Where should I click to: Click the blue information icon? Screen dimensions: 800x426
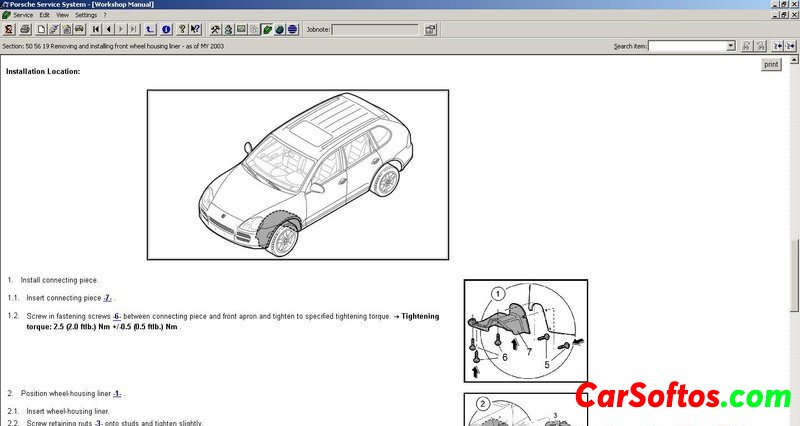tap(166, 29)
